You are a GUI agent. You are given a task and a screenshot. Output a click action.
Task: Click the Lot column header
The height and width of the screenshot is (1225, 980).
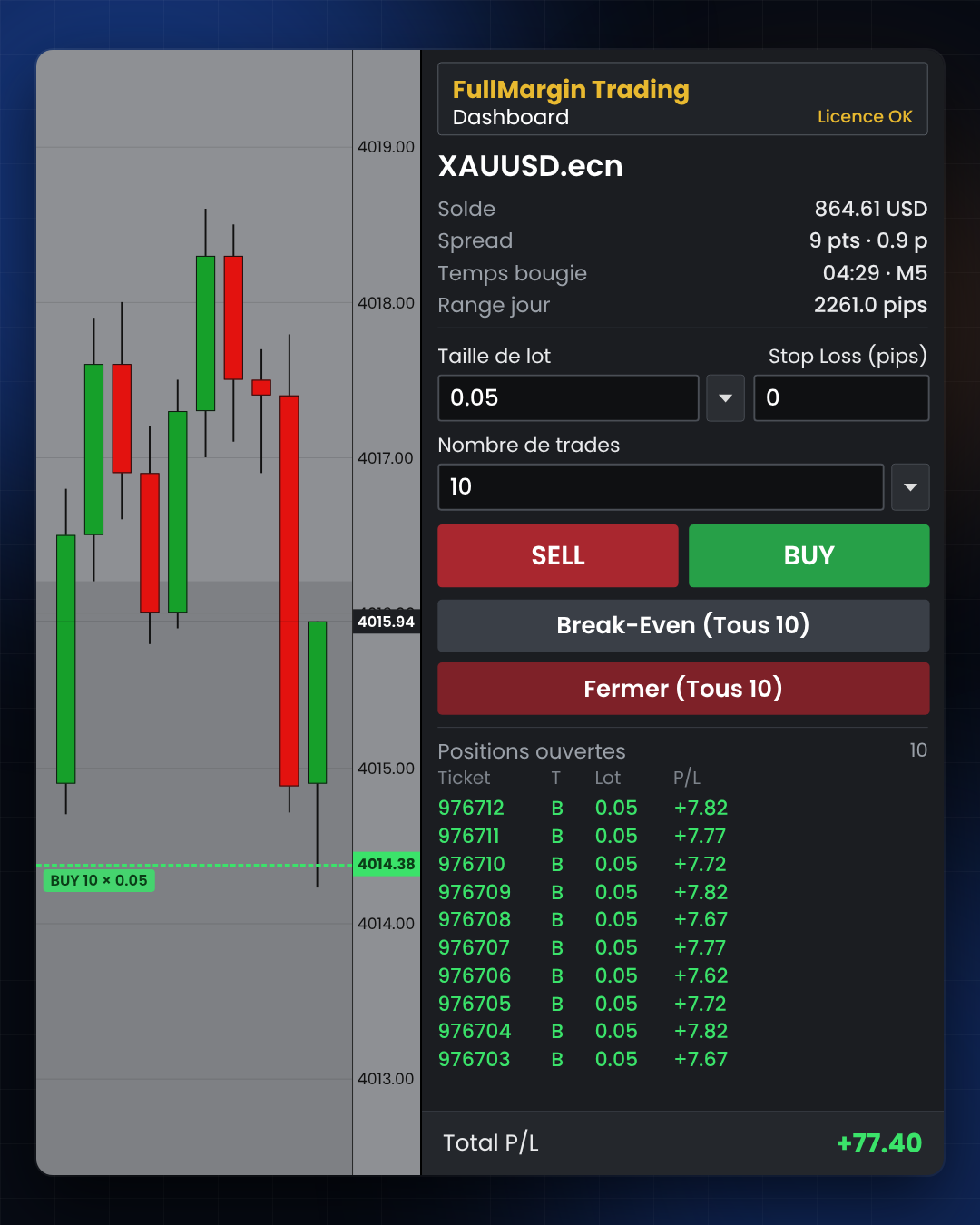[x=608, y=778]
